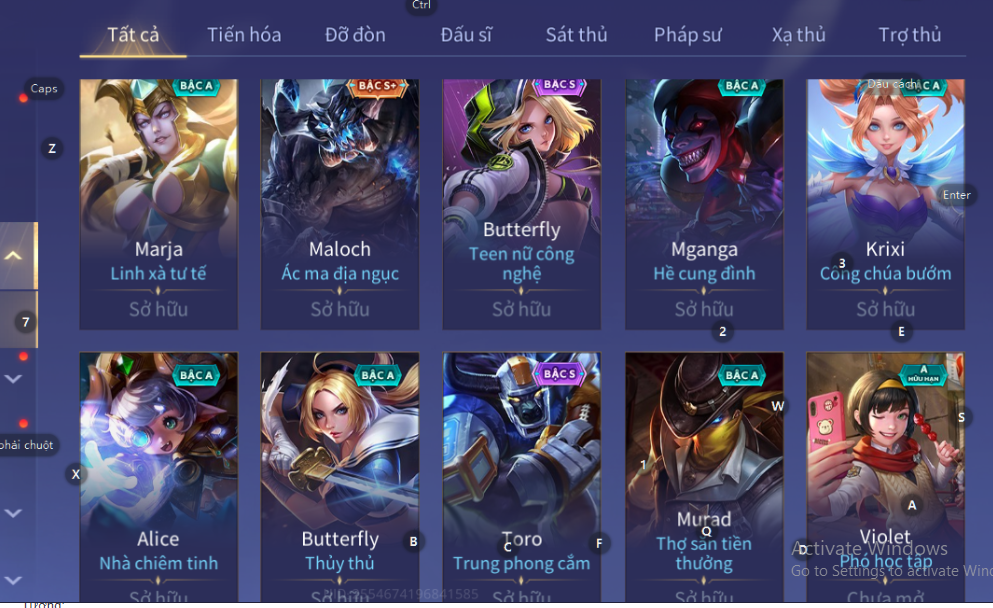Open the Sát thủ category tab

click(x=576, y=35)
